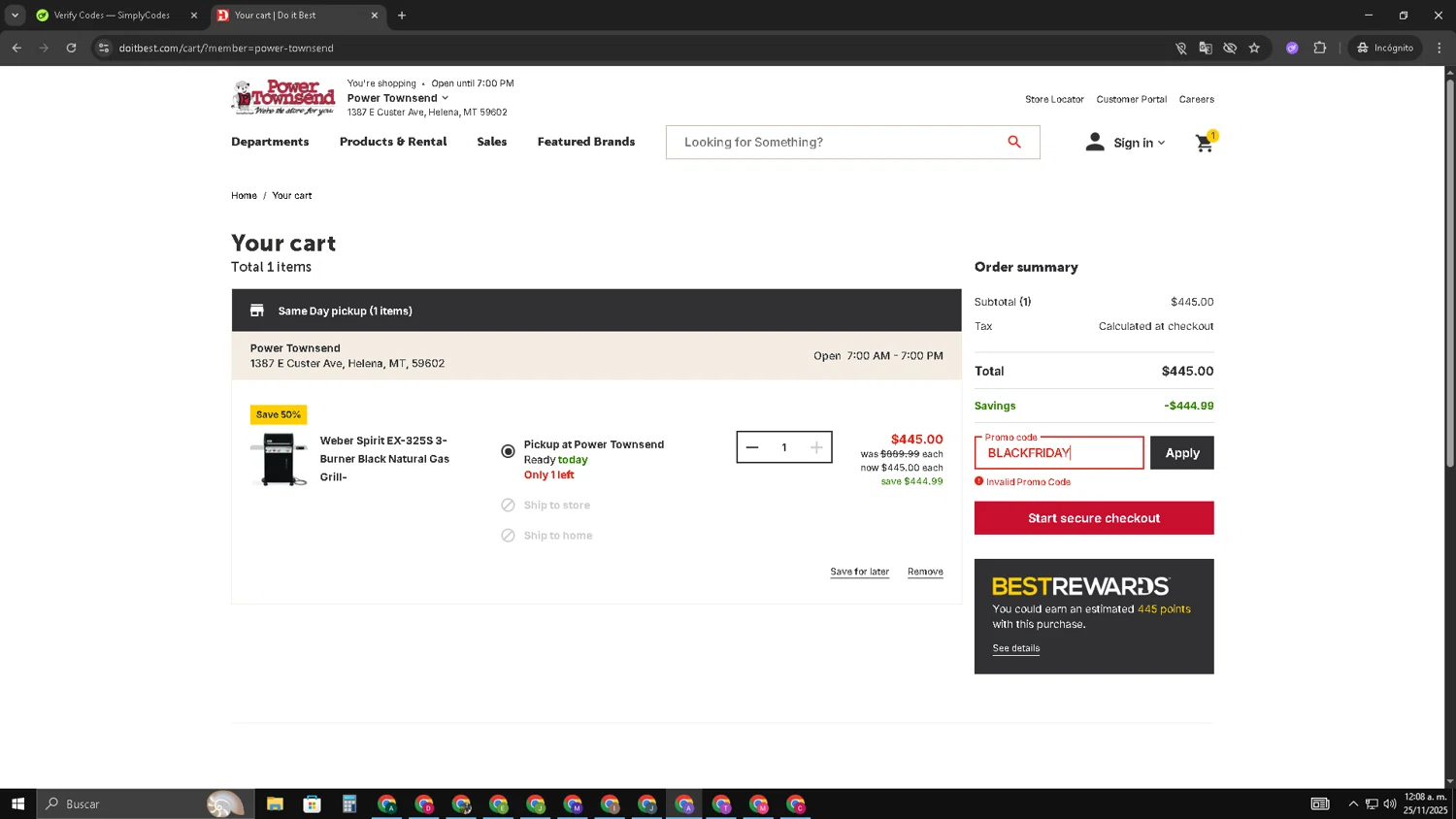Select Pickup at Power Townsend radio
Screen dimensions: 1456x819
click(508, 451)
